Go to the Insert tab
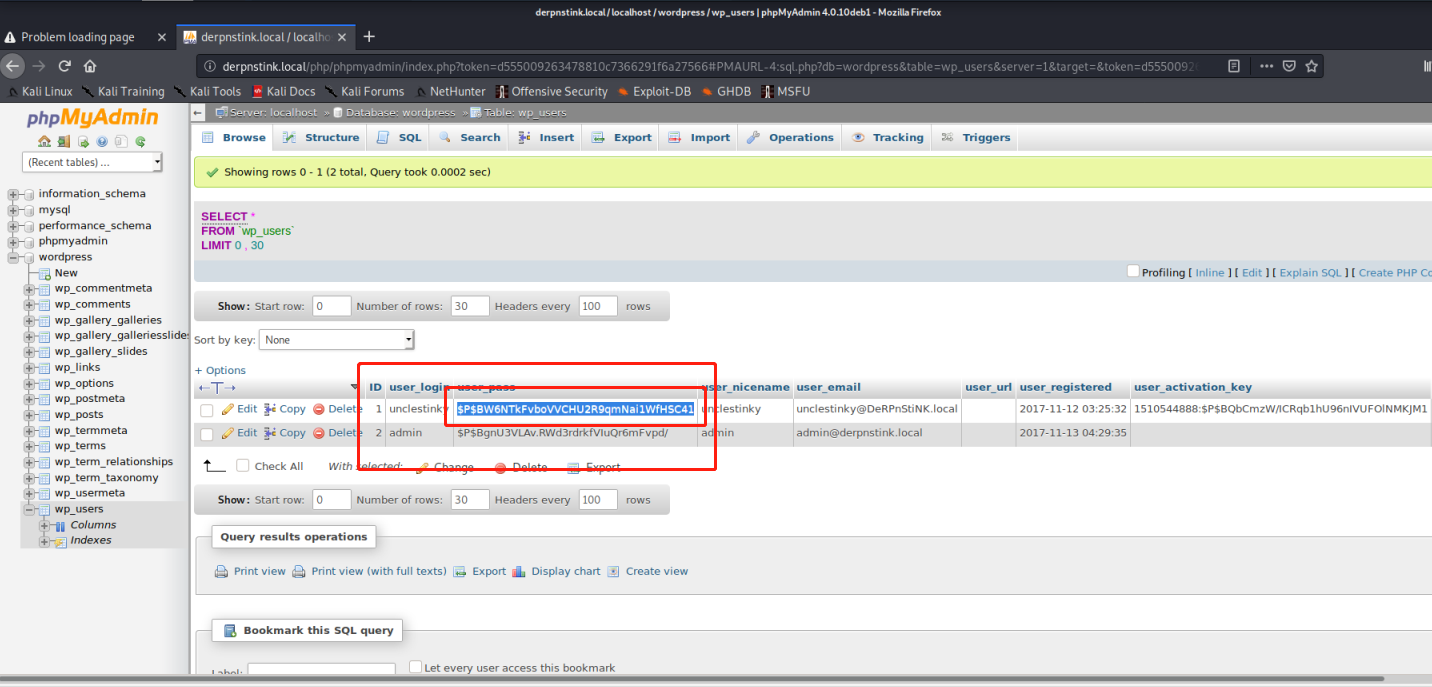1432x687 pixels. click(x=546, y=138)
